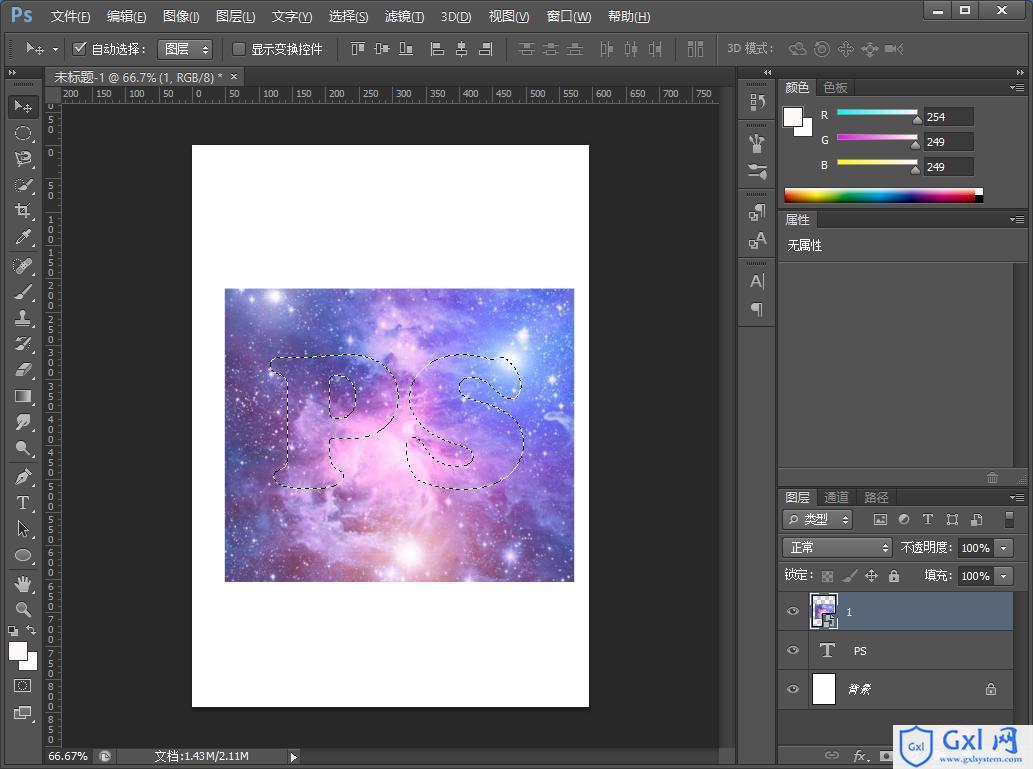Viewport: 1033px width, 769px height.
Task: Open the 选择 menu
Action: coord(349,16)
